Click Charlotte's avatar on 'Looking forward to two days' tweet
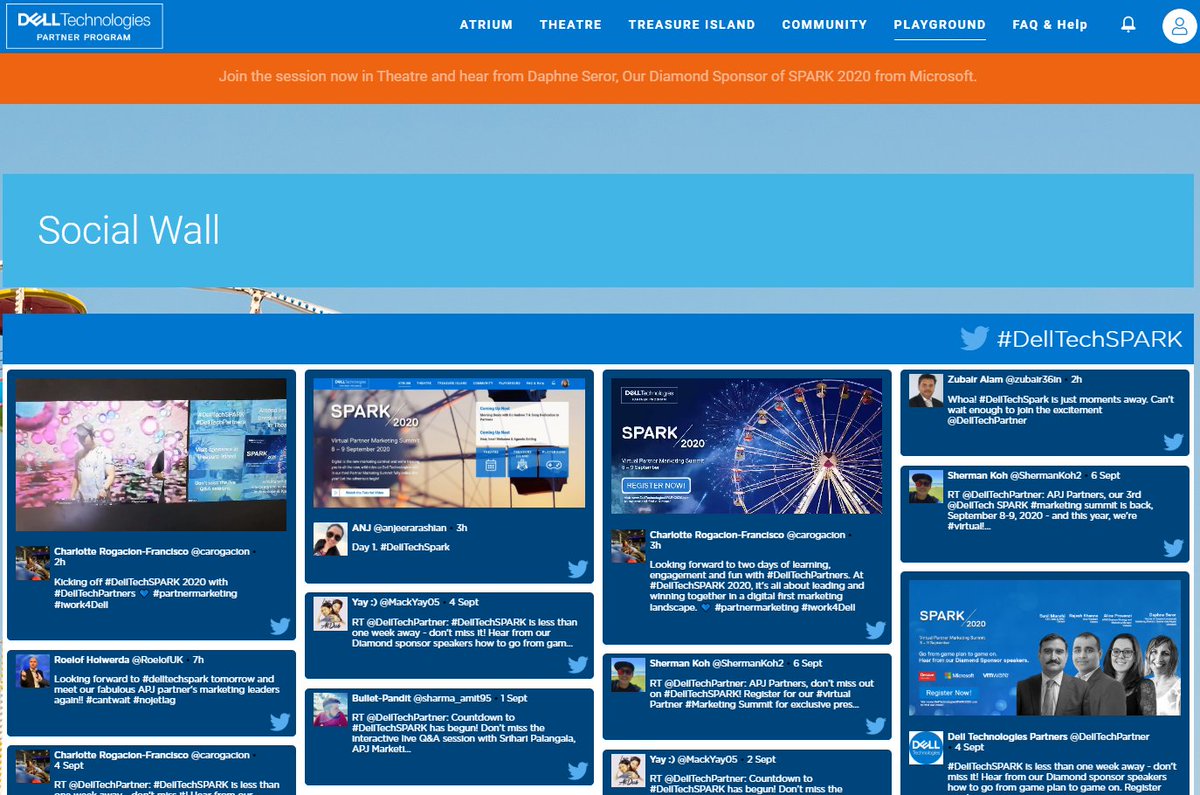1200x795 pixels. tap(628, 547)
